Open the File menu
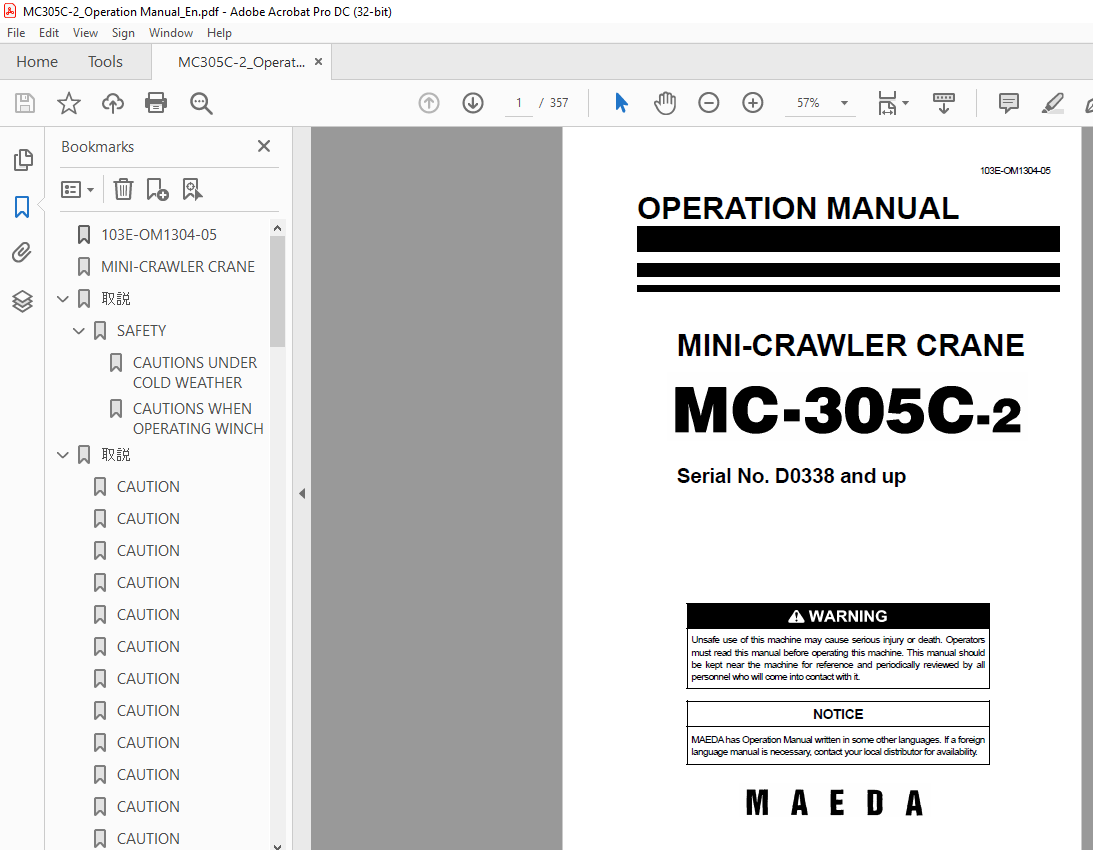The height and width of the screenshot is (850, 1093). 16,33
